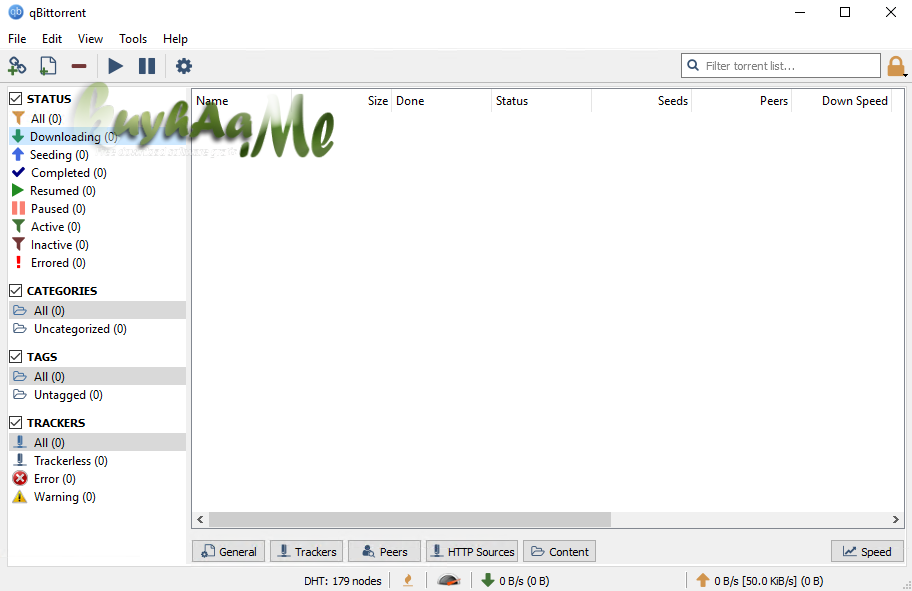
Task: Select the All (0) status filter
Action: (x=98, y=119)
